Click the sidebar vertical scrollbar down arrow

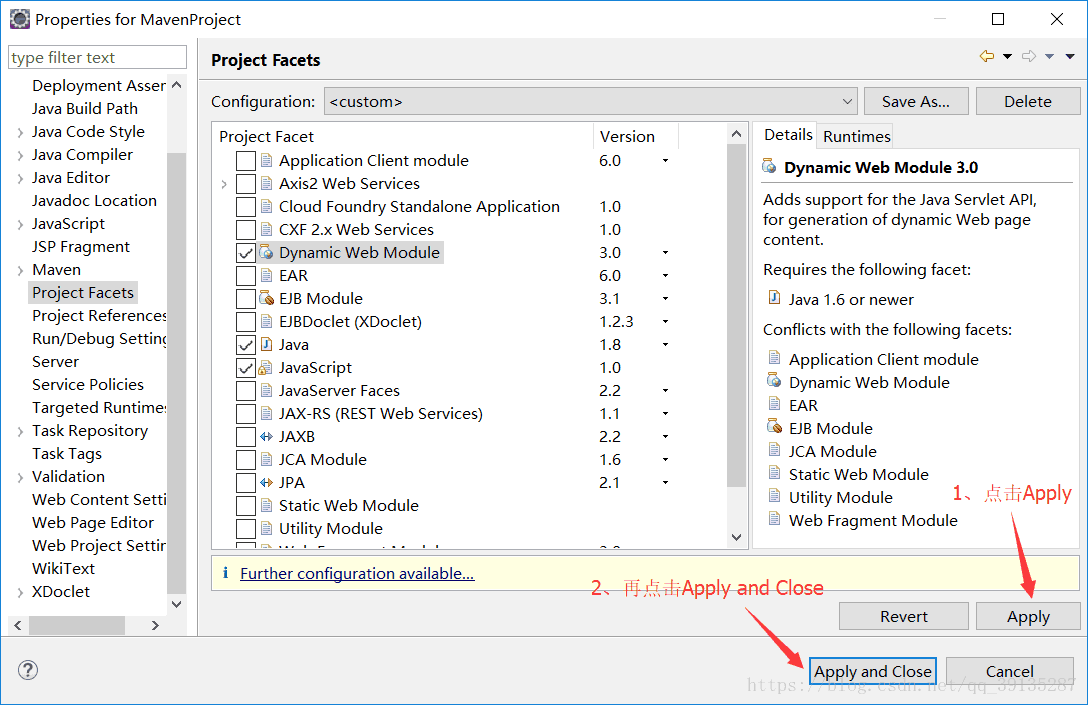176,604
